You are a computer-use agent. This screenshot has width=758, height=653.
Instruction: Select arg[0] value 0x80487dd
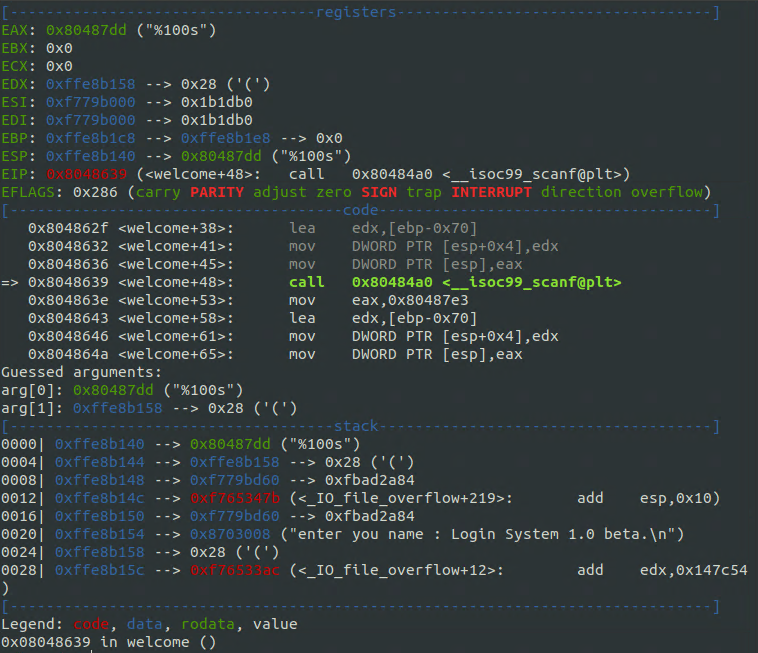click(x=113, y=390)
